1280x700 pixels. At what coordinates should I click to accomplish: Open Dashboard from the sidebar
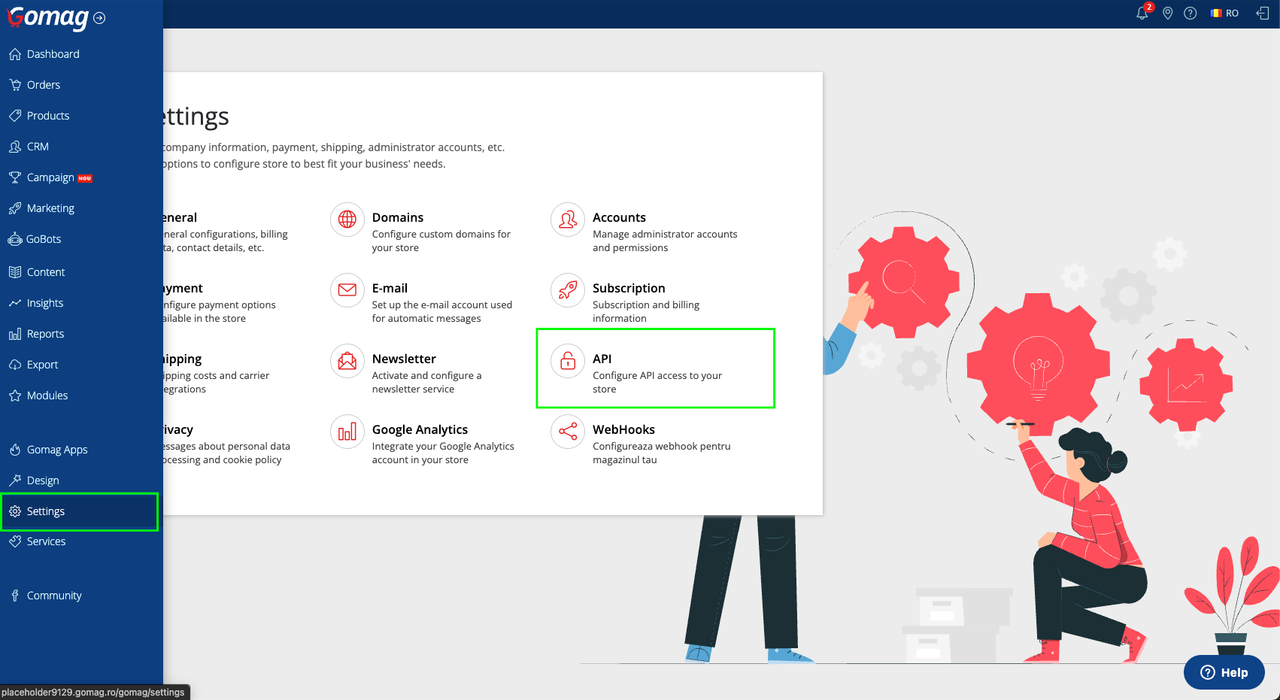coord(53,54)
